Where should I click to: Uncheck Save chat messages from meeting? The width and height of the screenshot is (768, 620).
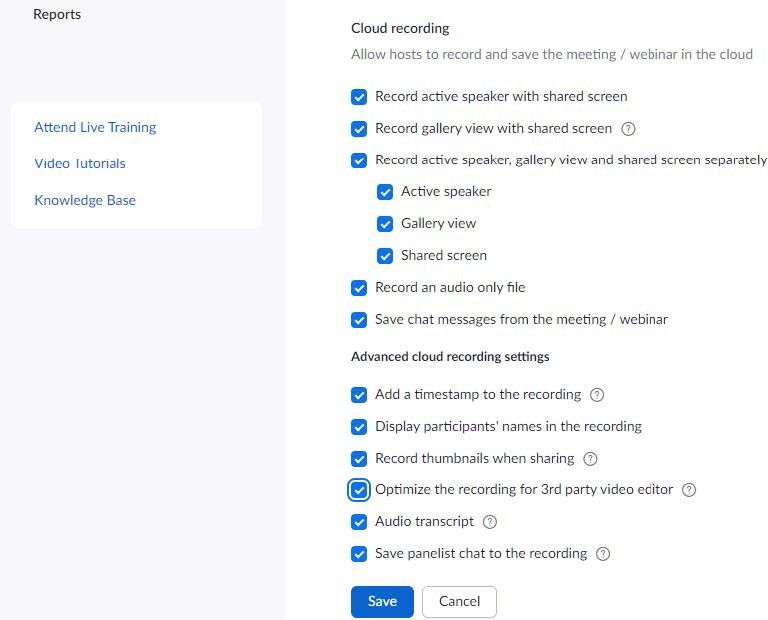[359, 320]
